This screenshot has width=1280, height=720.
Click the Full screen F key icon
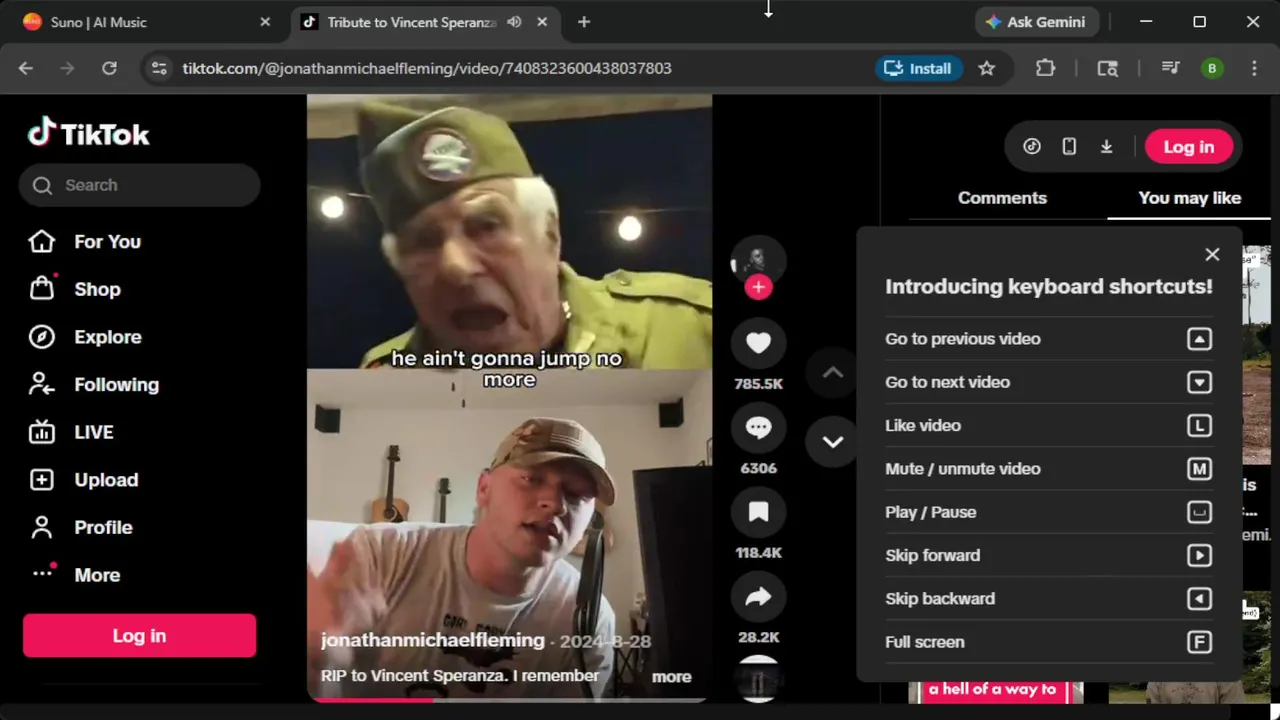click(1199, 642)
